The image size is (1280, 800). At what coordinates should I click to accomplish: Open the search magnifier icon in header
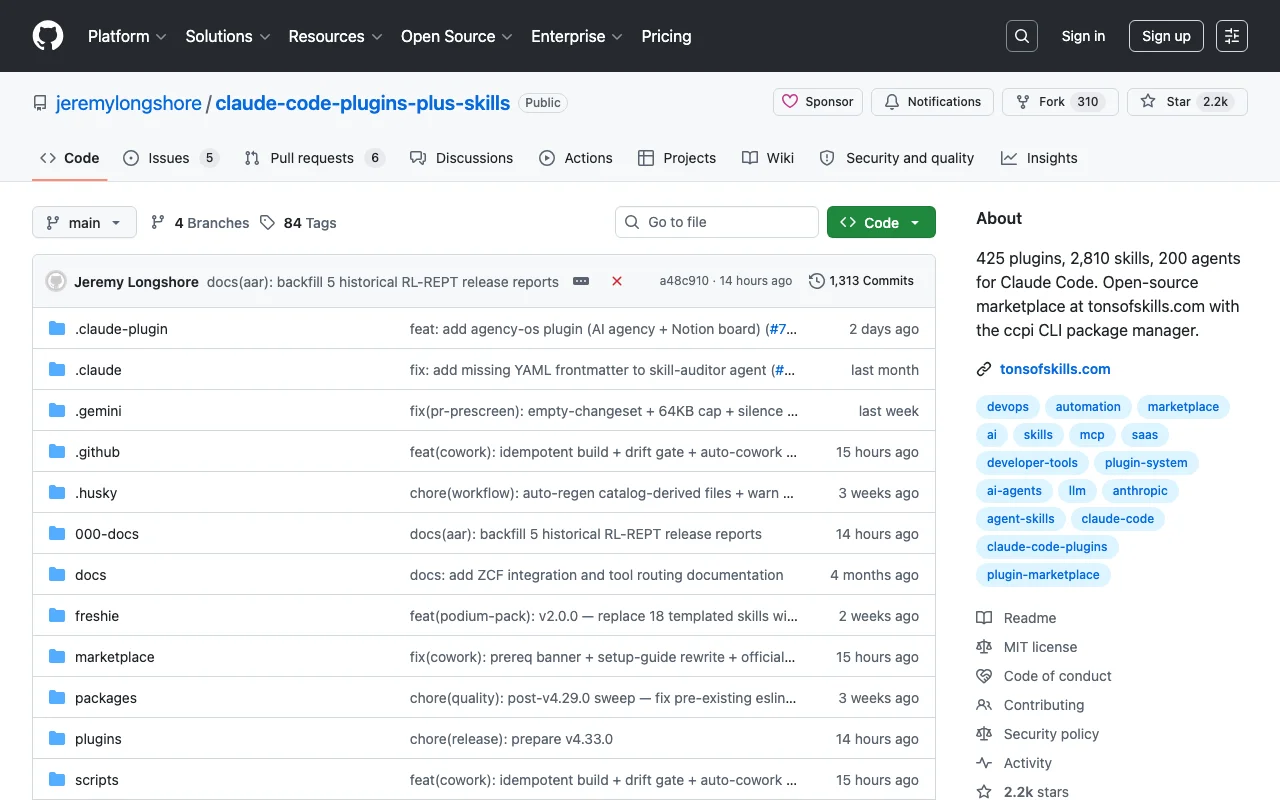click(1022, 36)
